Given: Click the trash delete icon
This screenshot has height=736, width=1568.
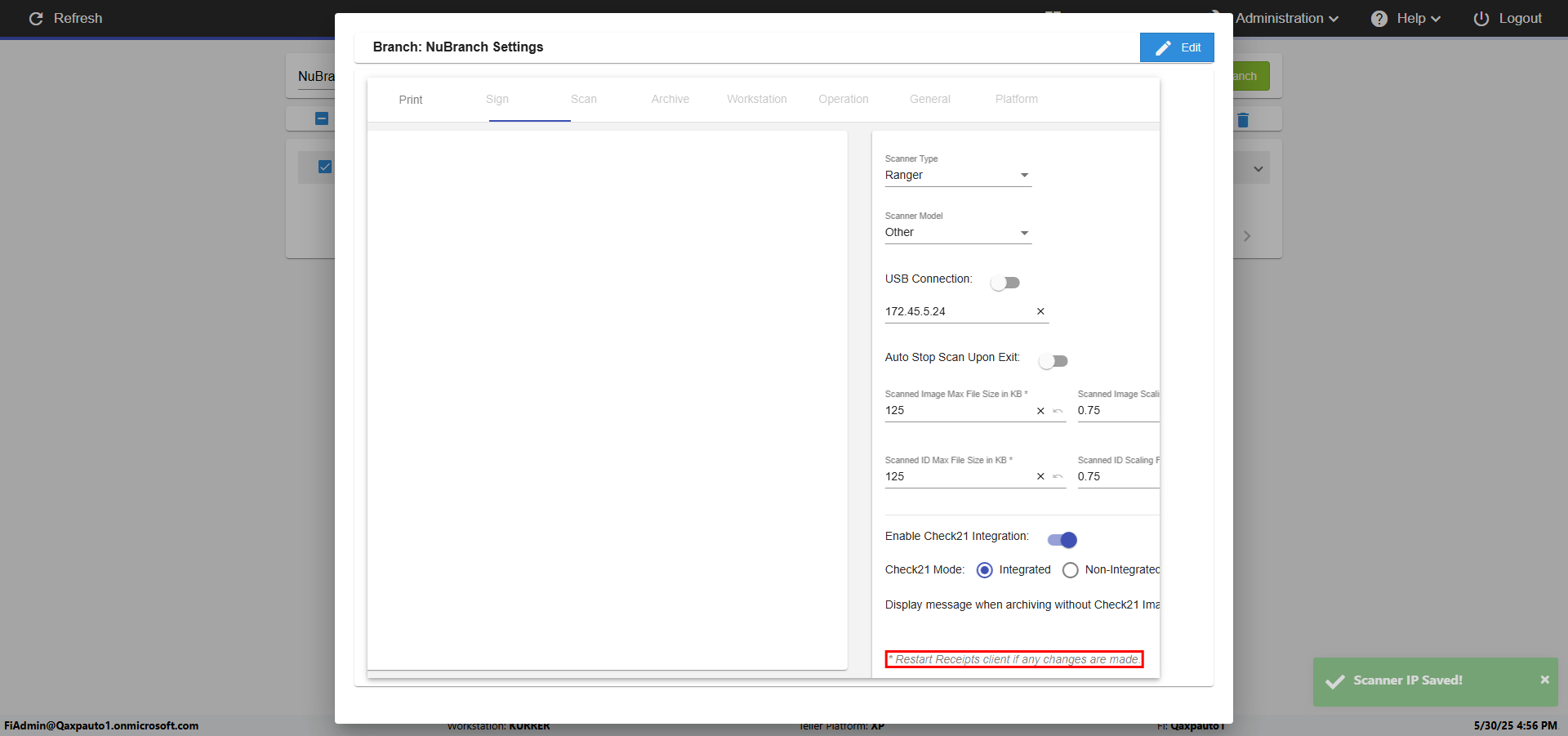Looking at the screenshot, I should 1243,120.
